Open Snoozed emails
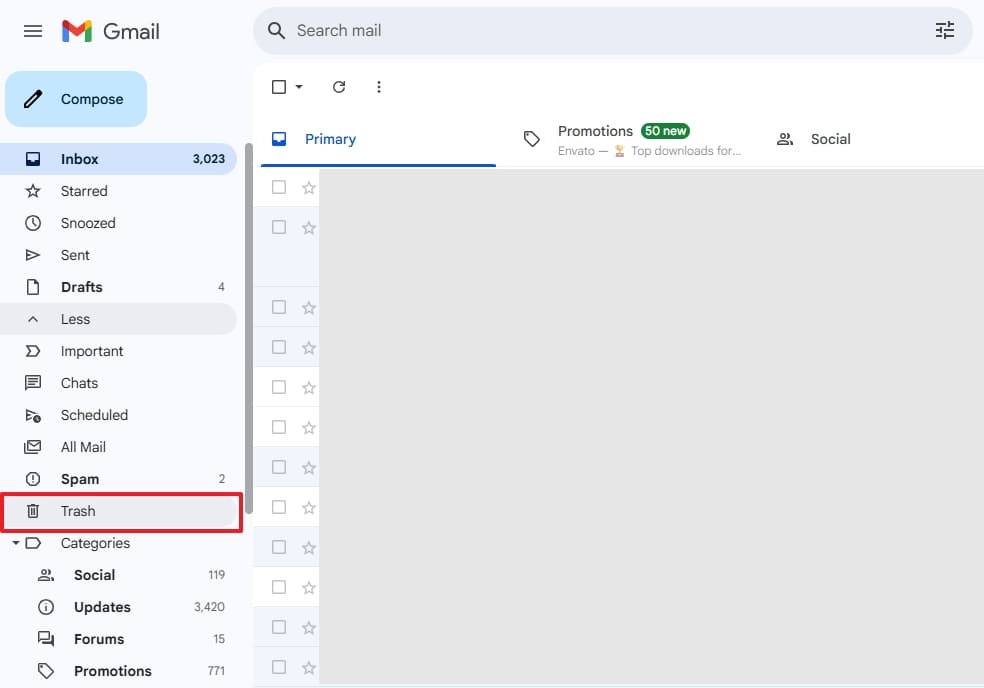Viewport: 984px width, 688px height. click(88, 223)
